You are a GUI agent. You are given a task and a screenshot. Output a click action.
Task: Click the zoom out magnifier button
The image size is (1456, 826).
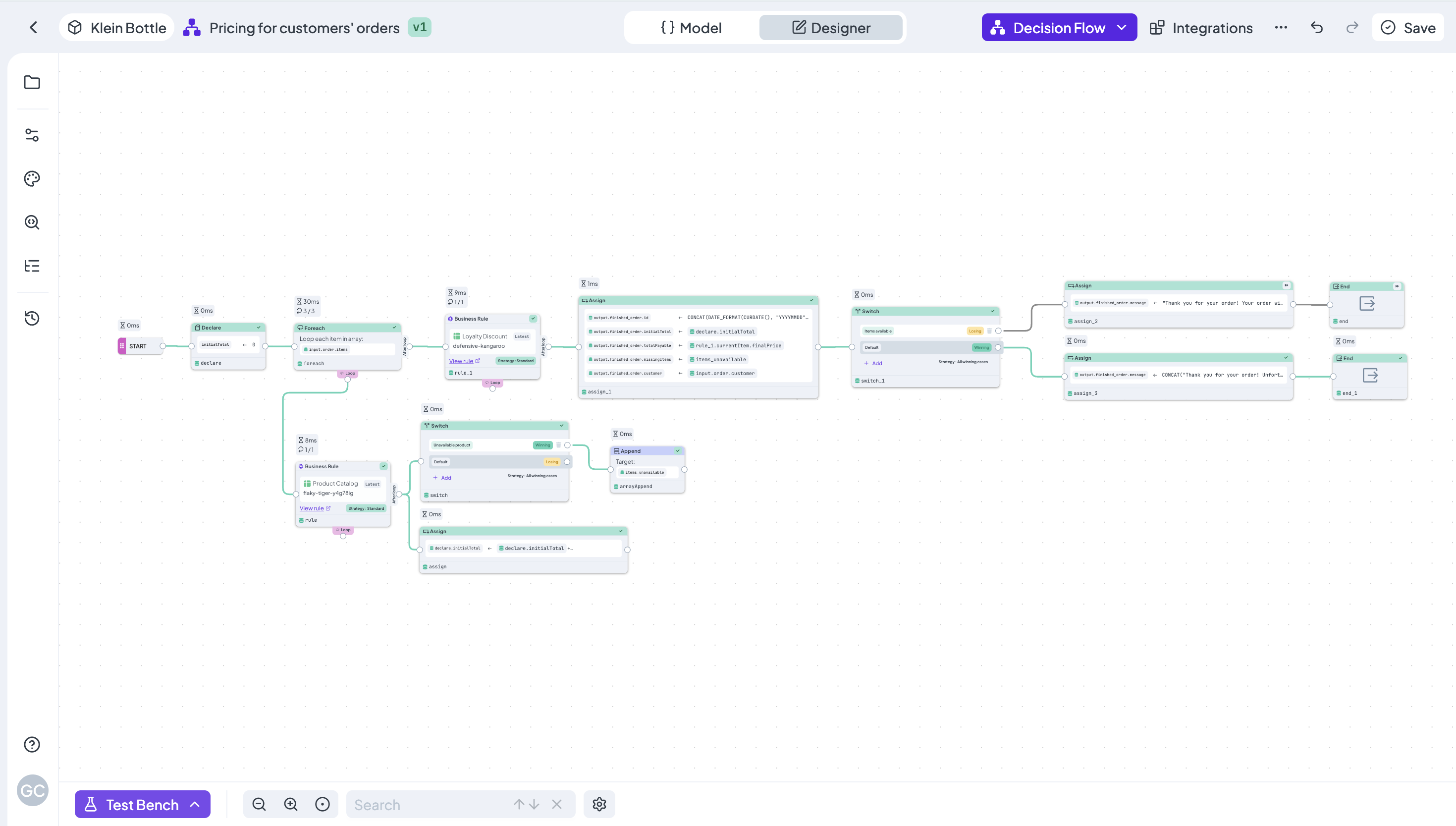pos(259,804)
